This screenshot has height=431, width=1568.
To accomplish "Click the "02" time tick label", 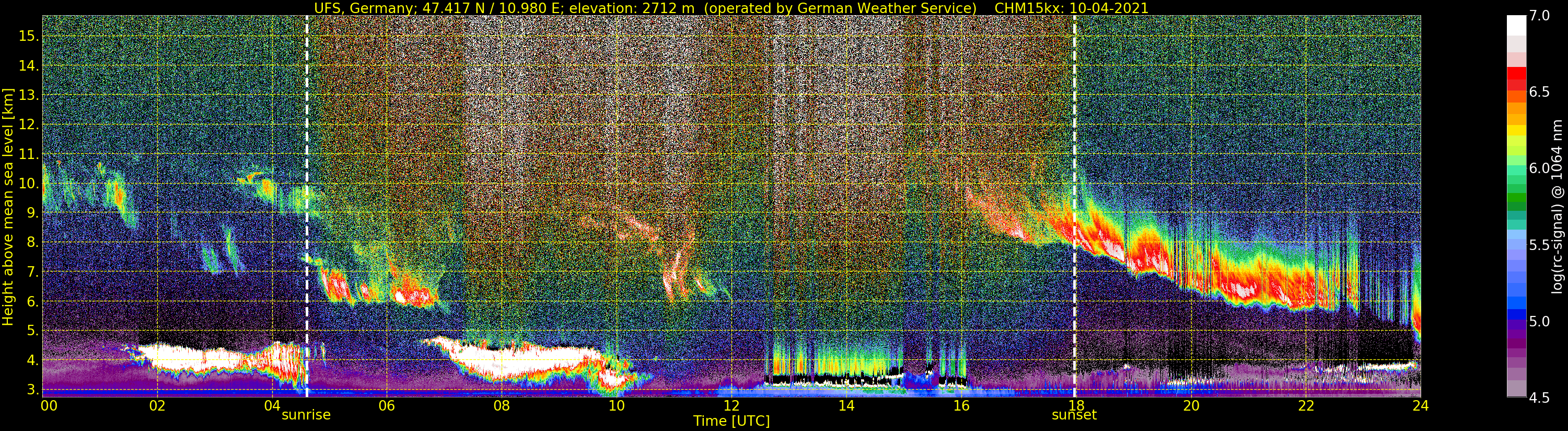I will (157, 405).
